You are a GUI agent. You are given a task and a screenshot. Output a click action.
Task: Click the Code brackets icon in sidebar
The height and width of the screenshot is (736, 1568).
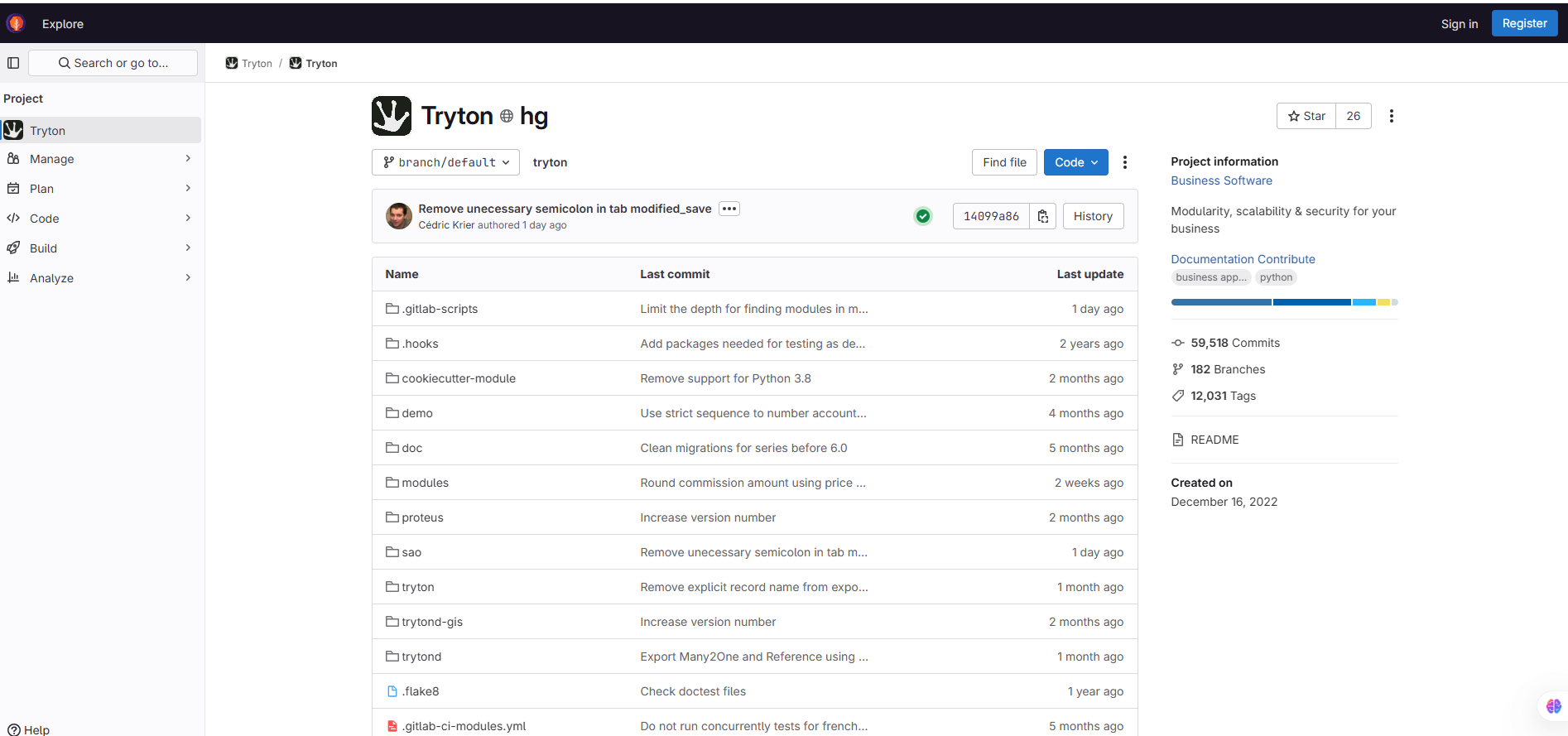tap(13, 218)
